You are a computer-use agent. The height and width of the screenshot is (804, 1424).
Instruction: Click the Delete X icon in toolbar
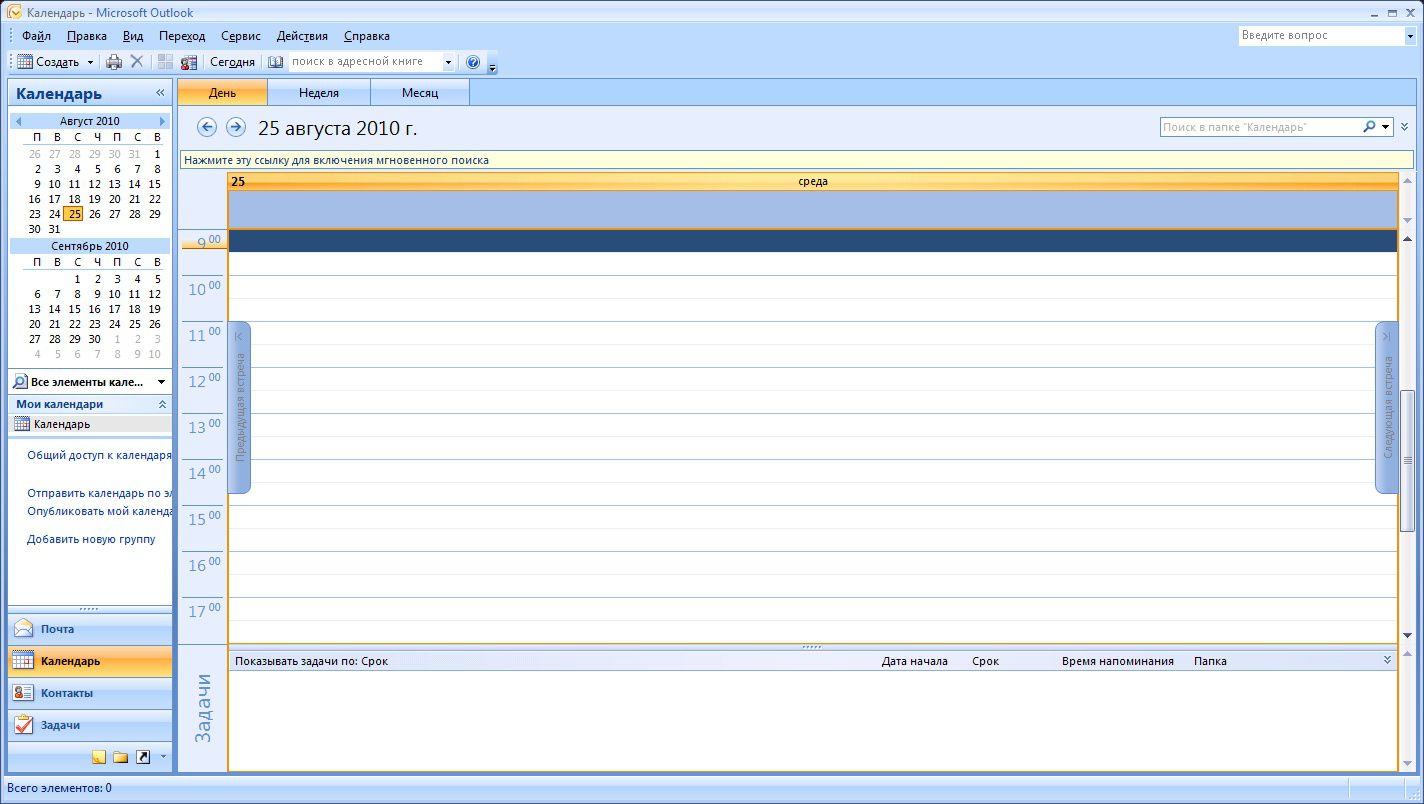coord(137,62)
